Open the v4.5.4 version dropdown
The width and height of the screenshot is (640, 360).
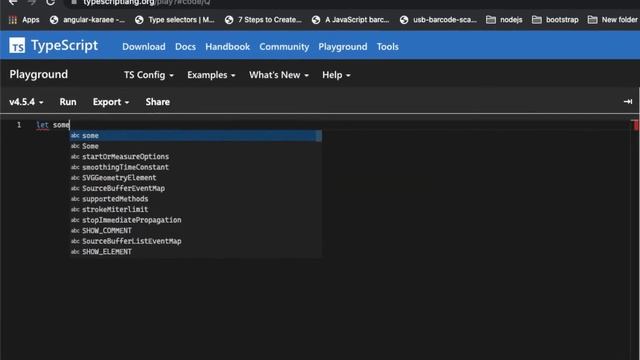[x=26, y=102]
